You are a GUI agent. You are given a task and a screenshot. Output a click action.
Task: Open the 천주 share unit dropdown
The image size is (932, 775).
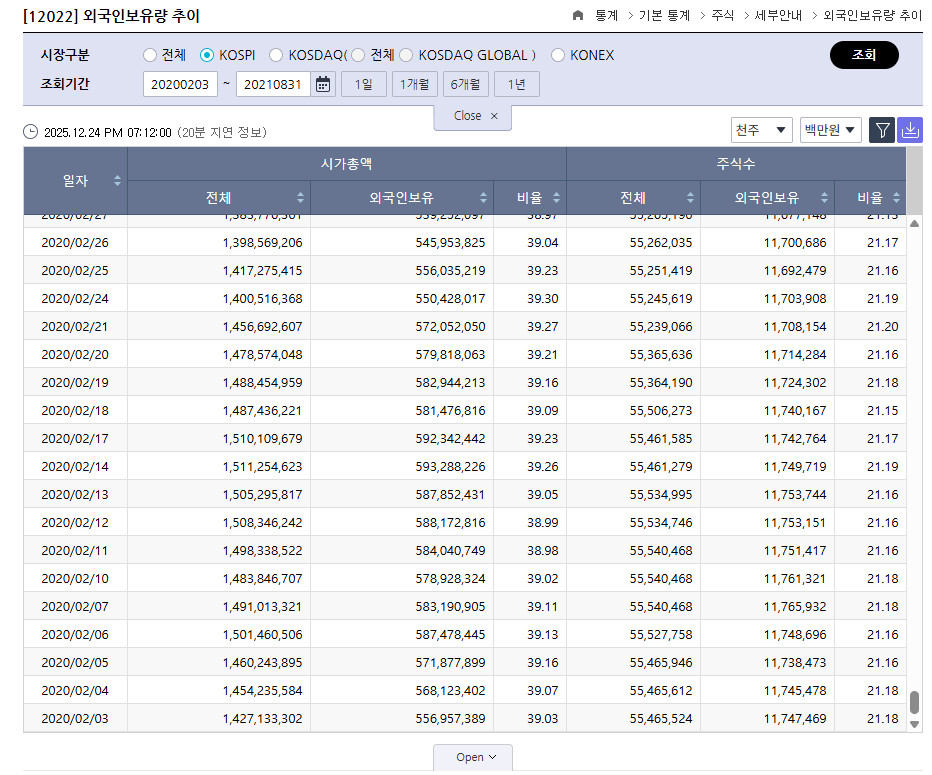pyautogui.click(x=762, y=130)
